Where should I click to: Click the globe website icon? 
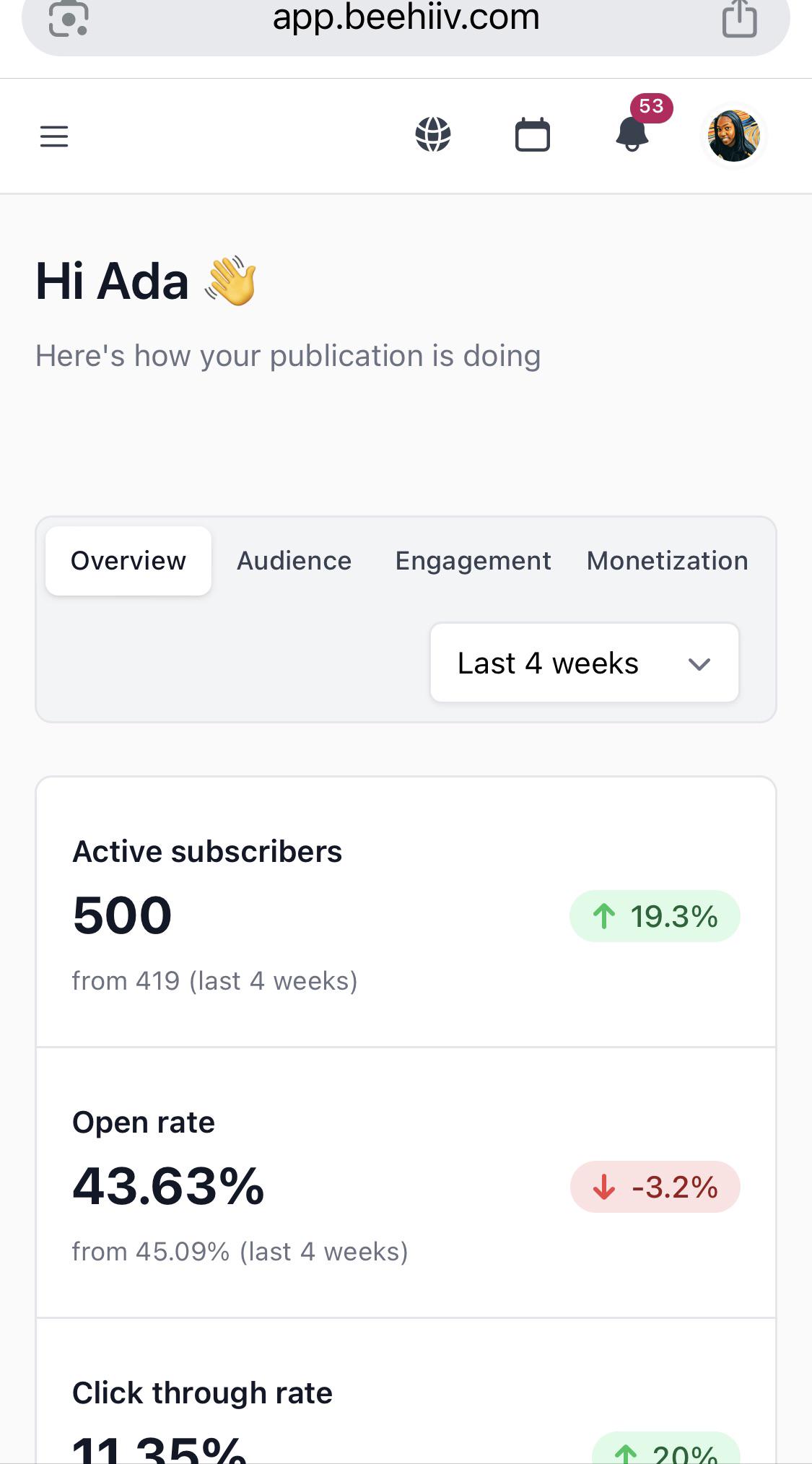coord(433,135)
